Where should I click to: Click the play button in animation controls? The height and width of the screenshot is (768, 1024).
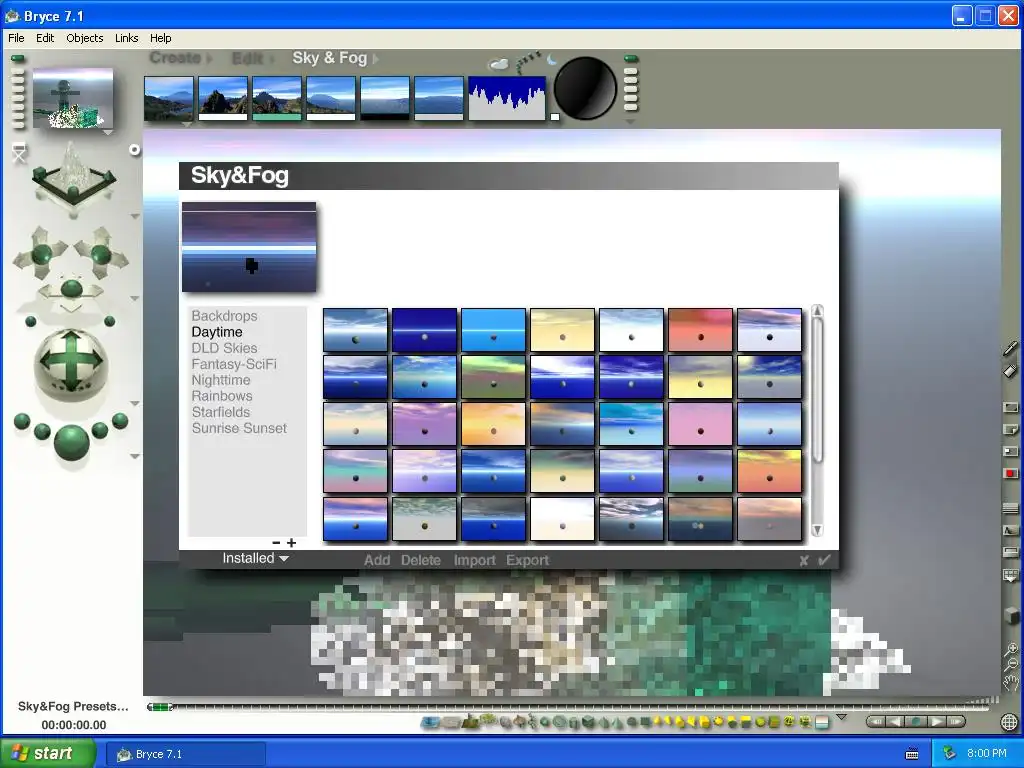point(936,722)
